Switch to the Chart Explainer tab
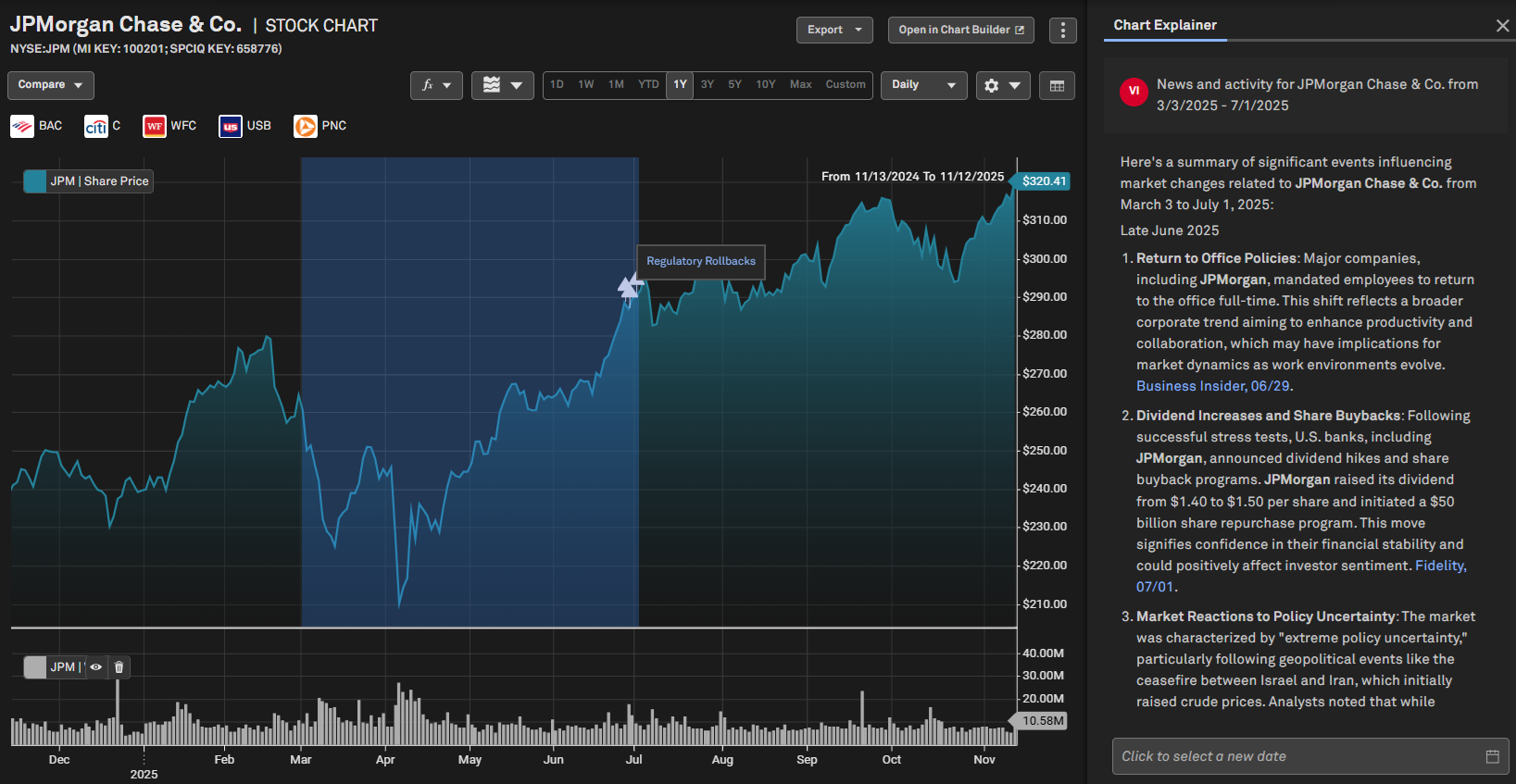Image resolution: width=1516 pixels, height=784 pixels. [1165, 26]
